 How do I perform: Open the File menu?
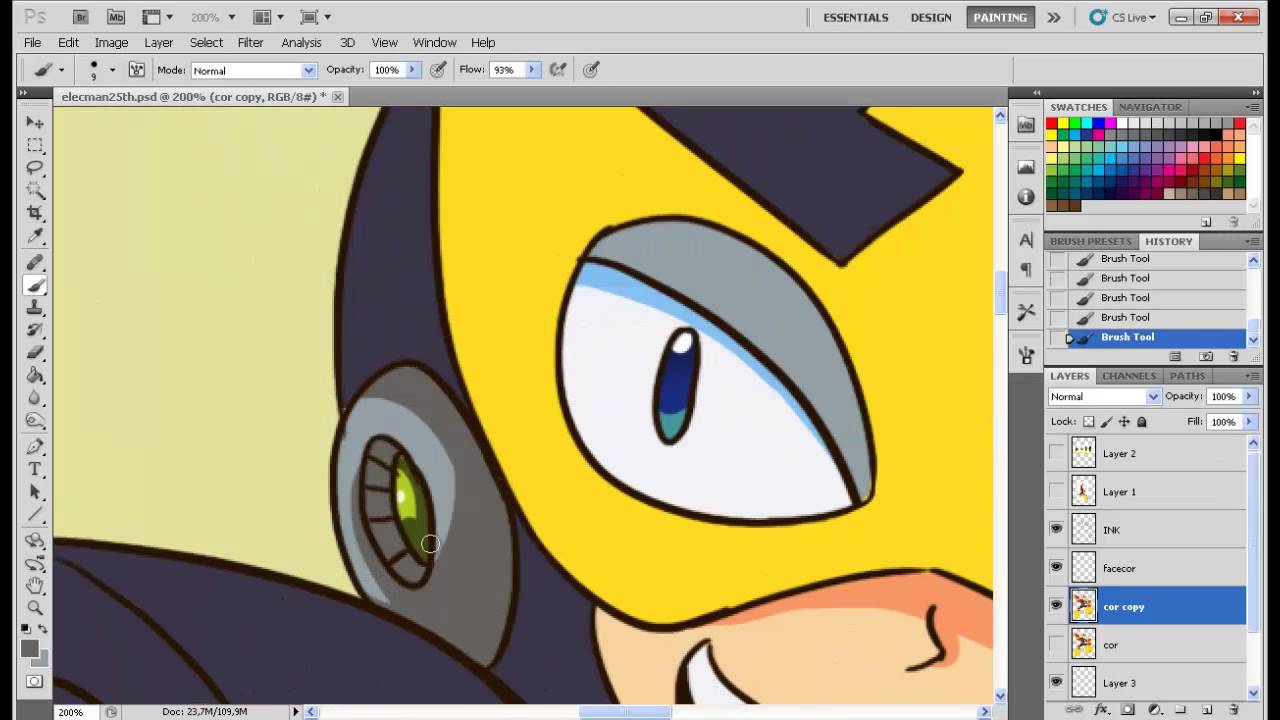pyautogui.click(x=32, y=42)
